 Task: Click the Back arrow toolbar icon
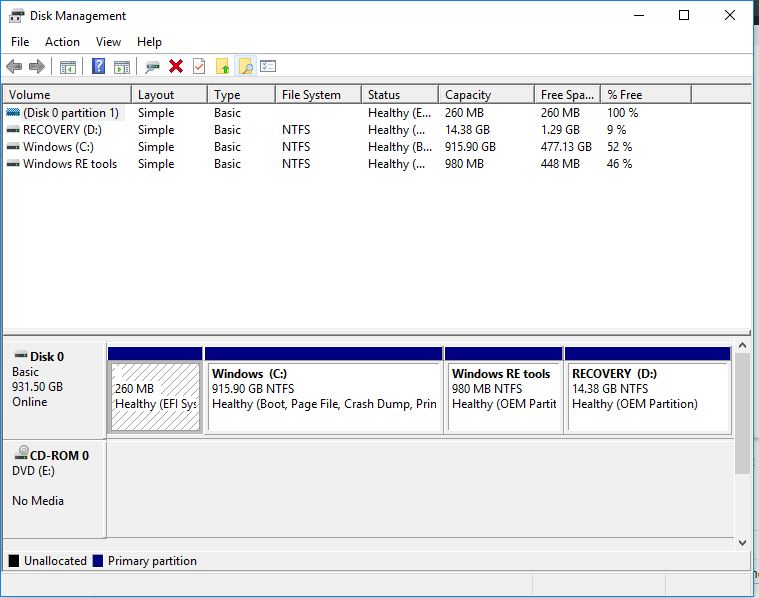(14, 66)
